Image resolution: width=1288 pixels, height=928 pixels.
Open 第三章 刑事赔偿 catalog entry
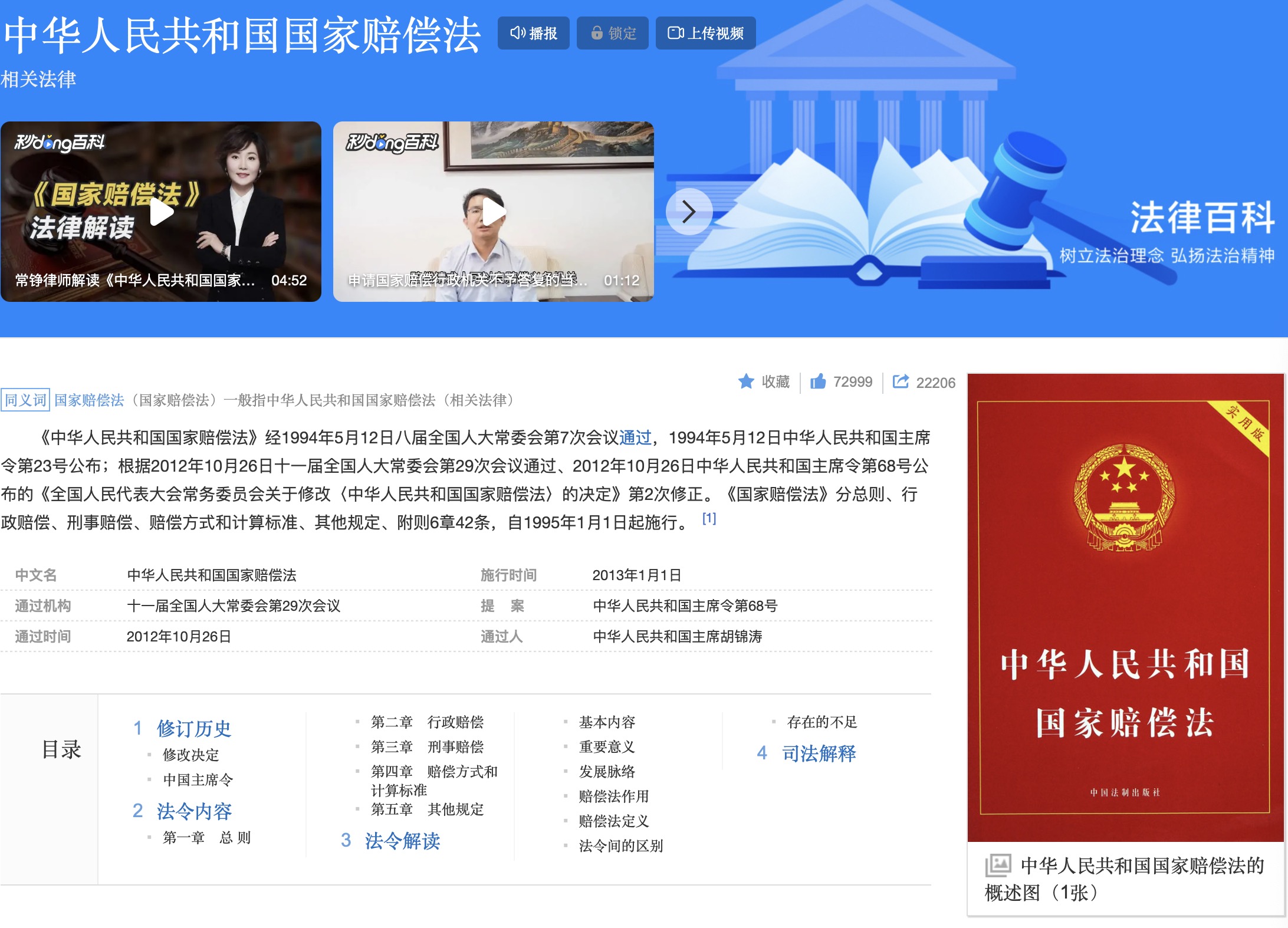[427, 747]
